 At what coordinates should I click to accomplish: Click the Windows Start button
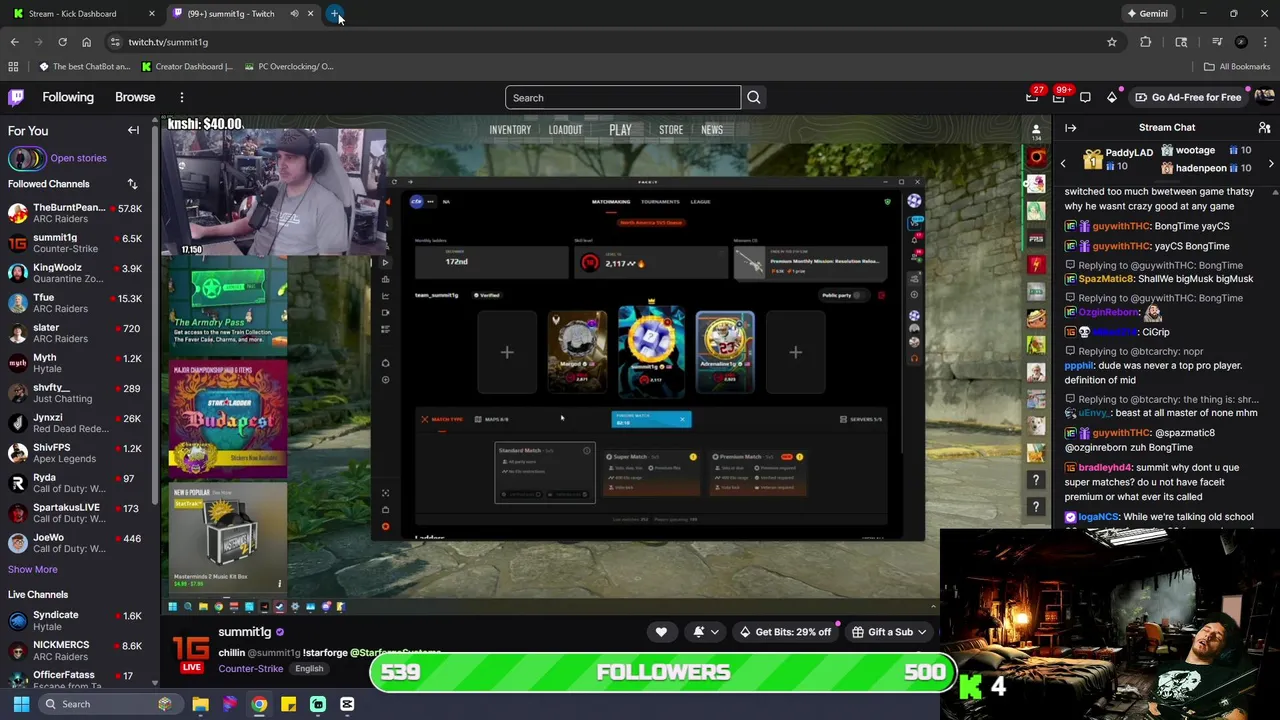(x=21, y=704)
